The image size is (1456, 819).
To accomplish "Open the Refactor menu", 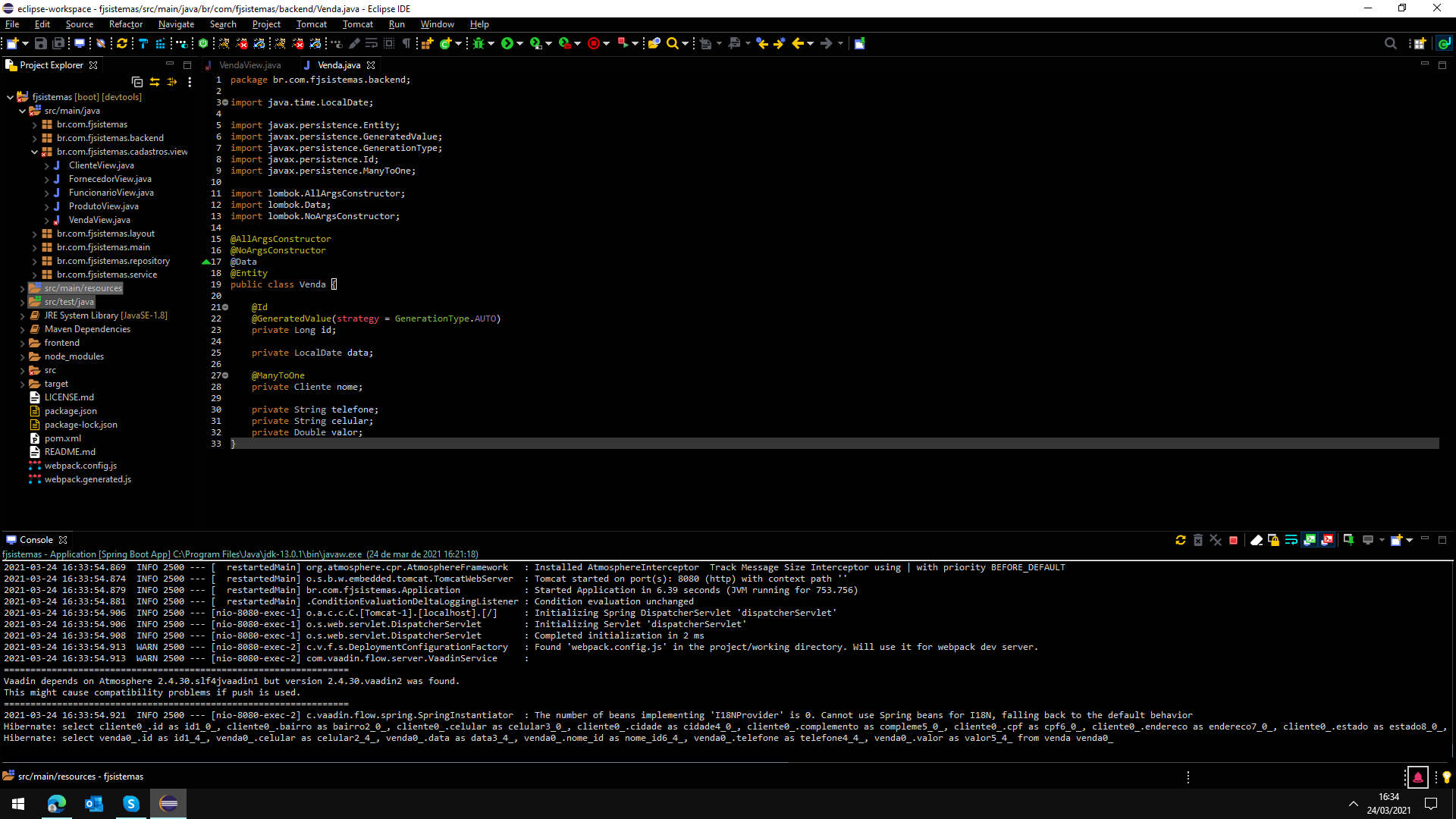I will [x=125, y=24].
